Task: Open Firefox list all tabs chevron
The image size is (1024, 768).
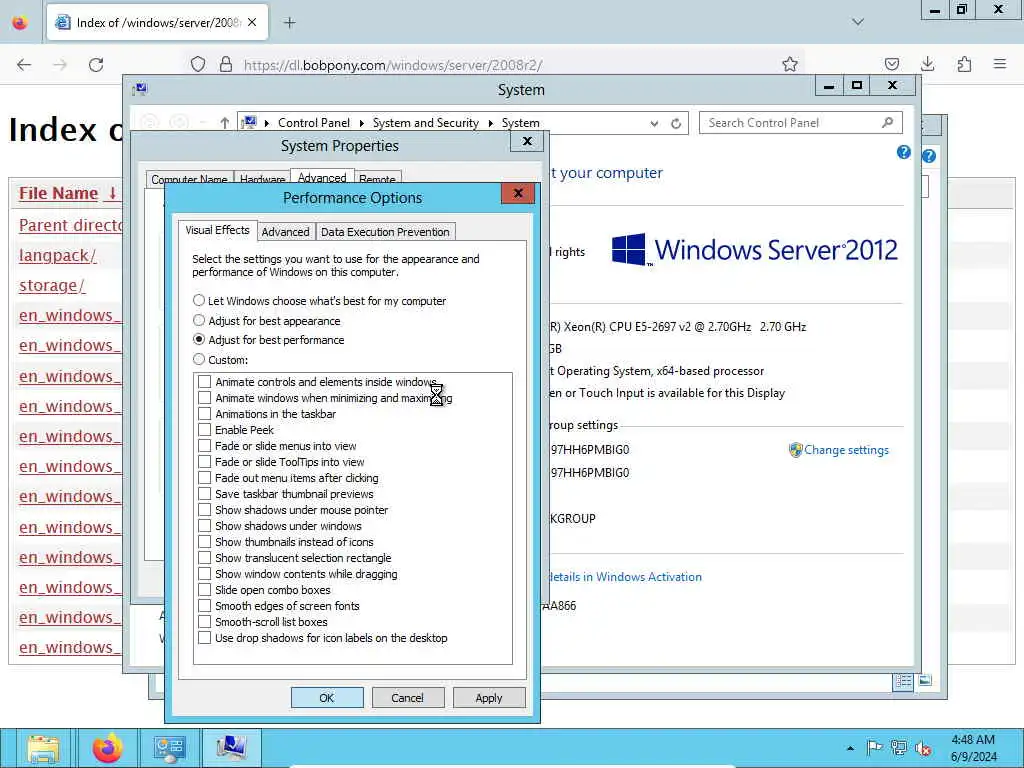Action: click(x=858, y=22)
